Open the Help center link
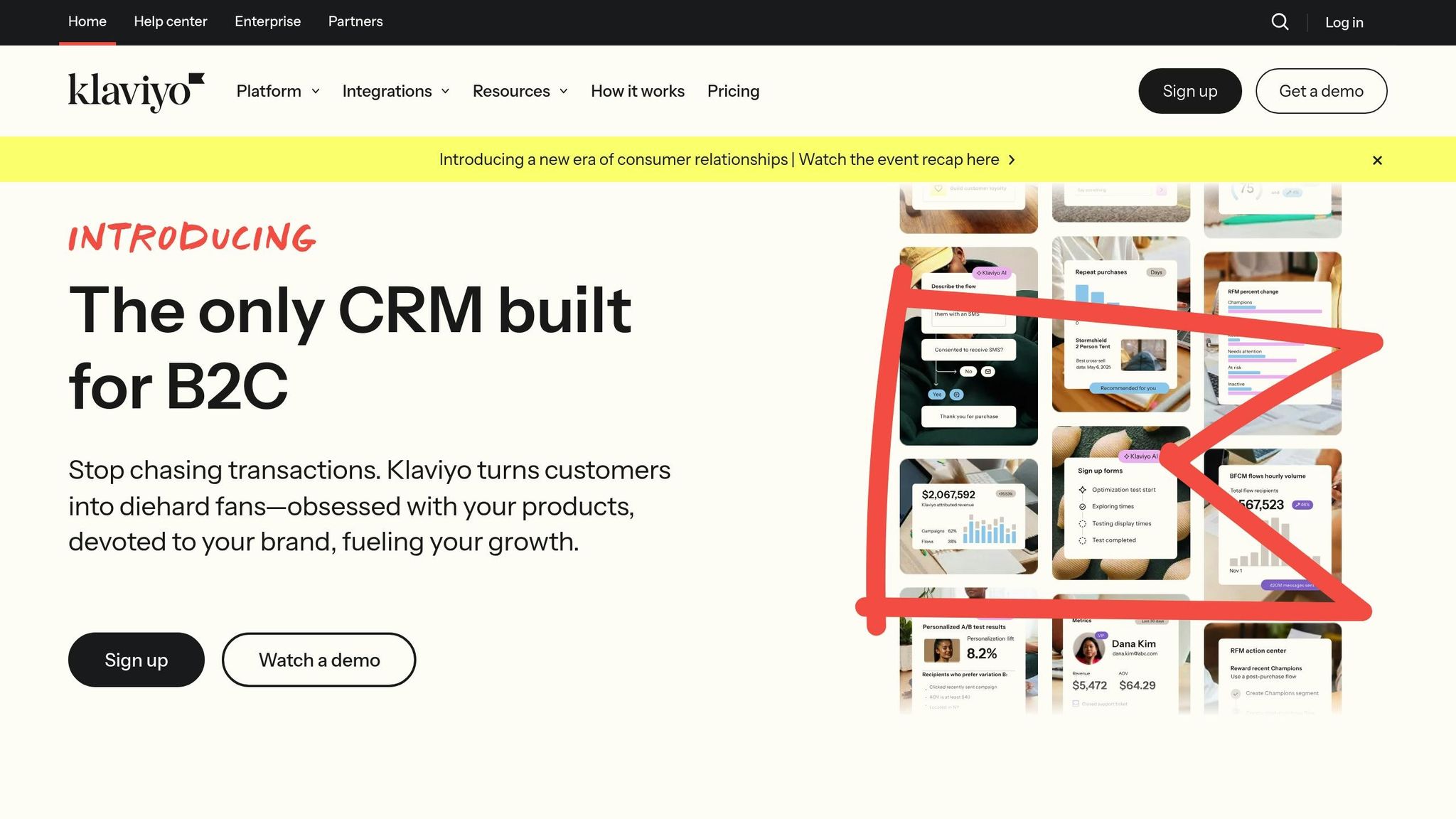The width and height of the screenshot is (1456, 819). point(171,21)
